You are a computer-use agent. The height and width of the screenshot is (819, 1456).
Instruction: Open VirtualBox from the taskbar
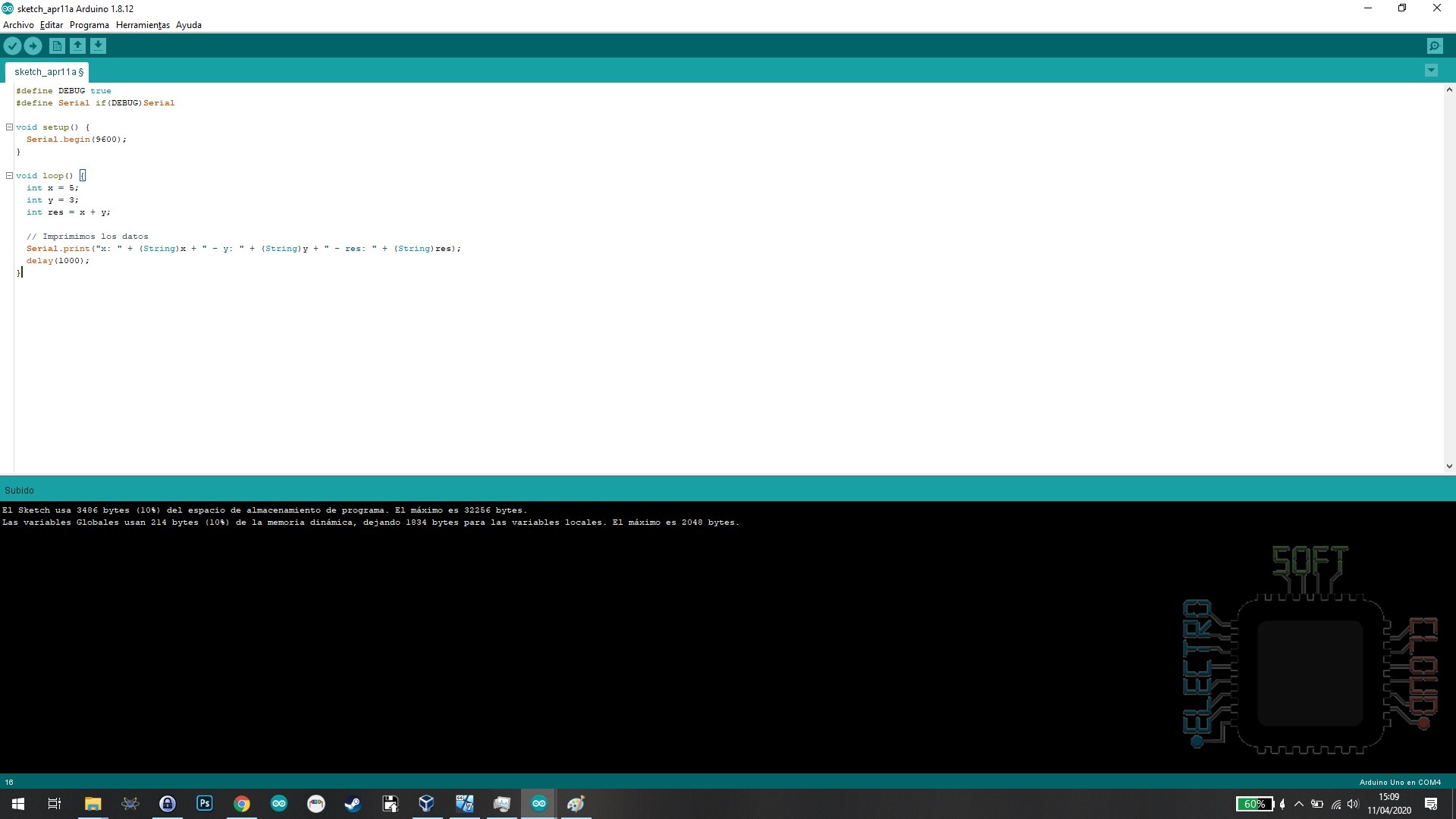427,804
